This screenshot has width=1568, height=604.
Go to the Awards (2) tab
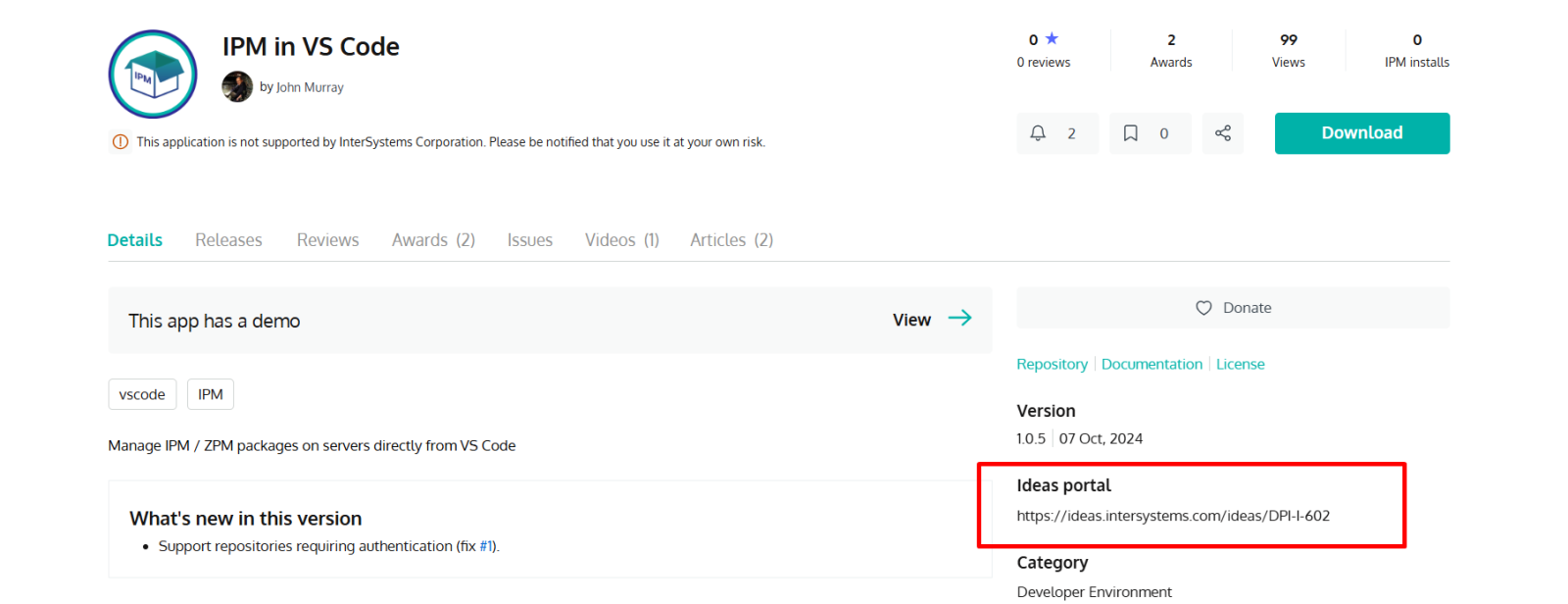[x=433, y=240]
